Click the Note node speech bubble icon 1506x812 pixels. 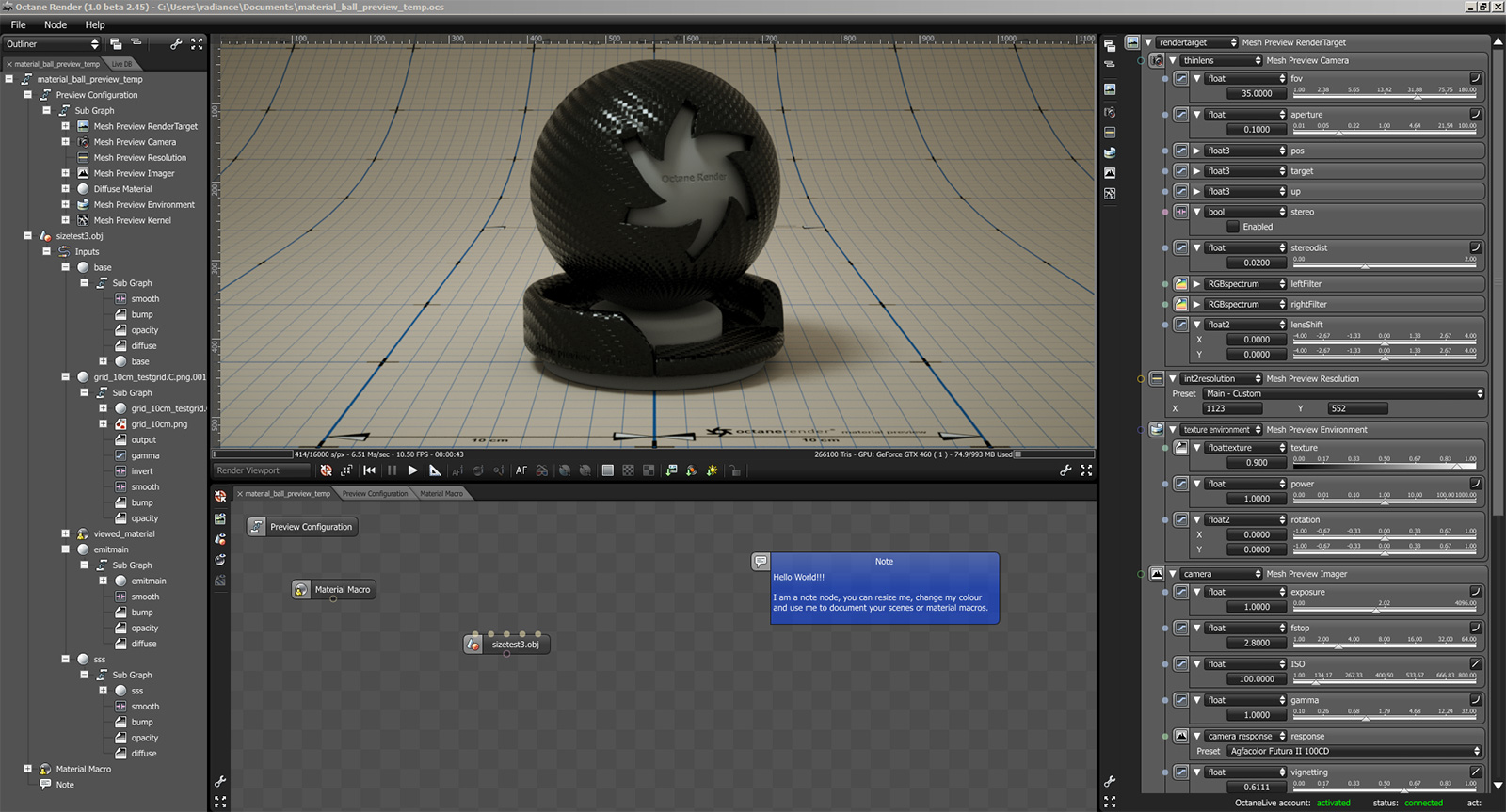[x=761, y=562]
